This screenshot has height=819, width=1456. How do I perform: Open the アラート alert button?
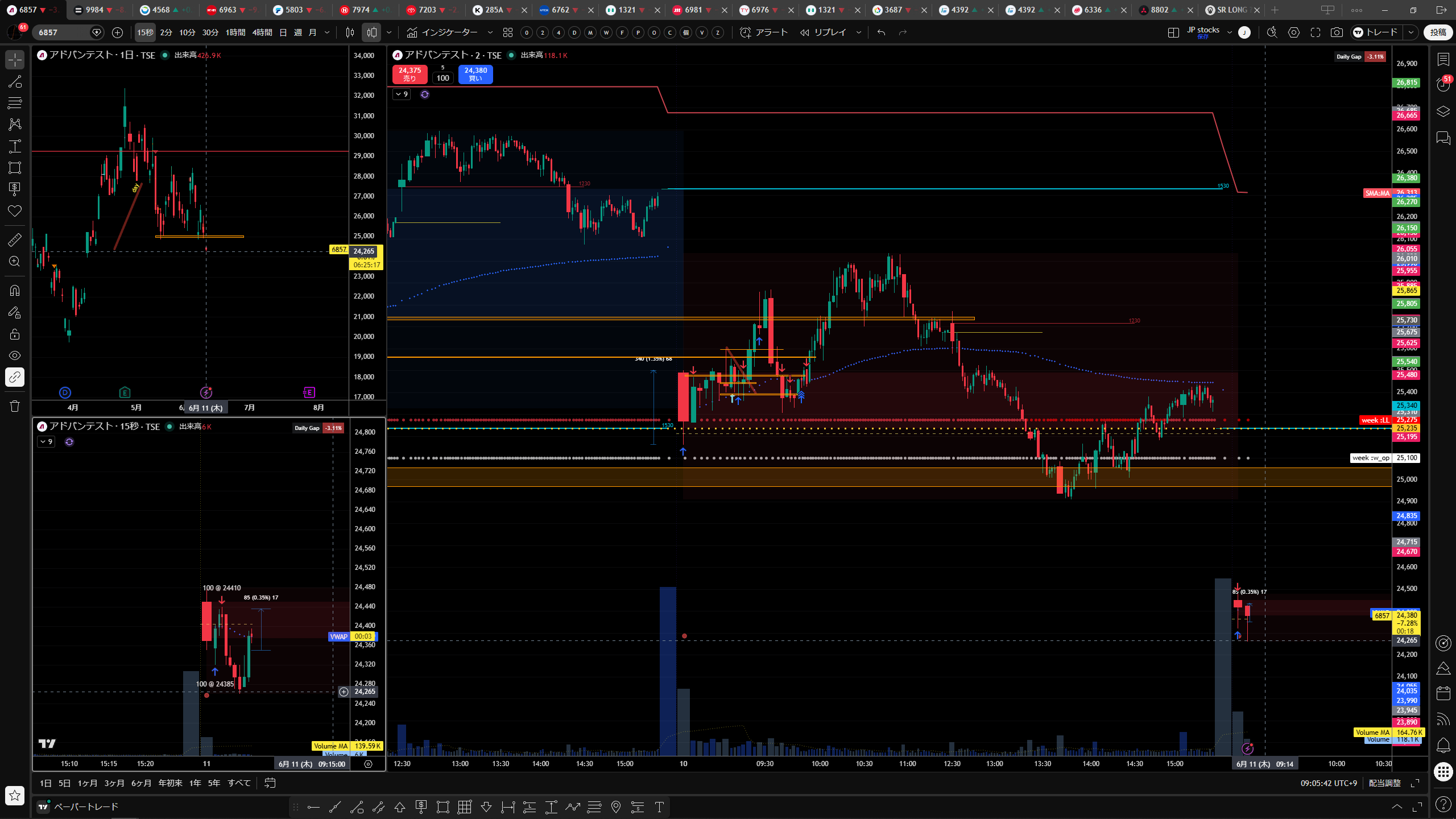(764, 32)
